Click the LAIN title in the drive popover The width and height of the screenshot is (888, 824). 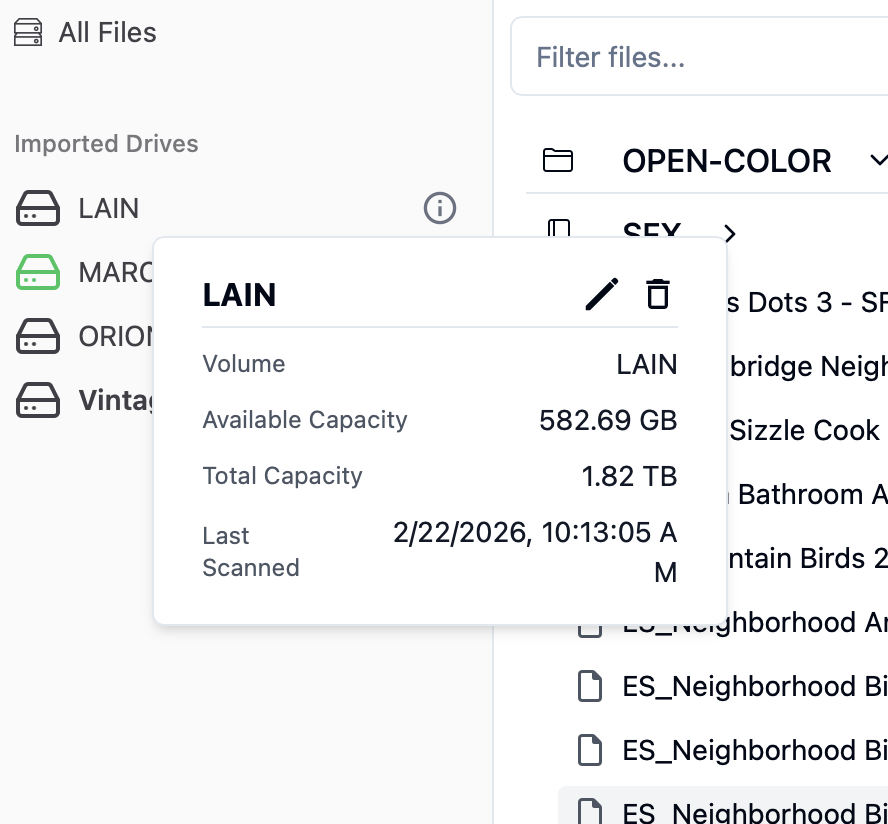[240, 294]
